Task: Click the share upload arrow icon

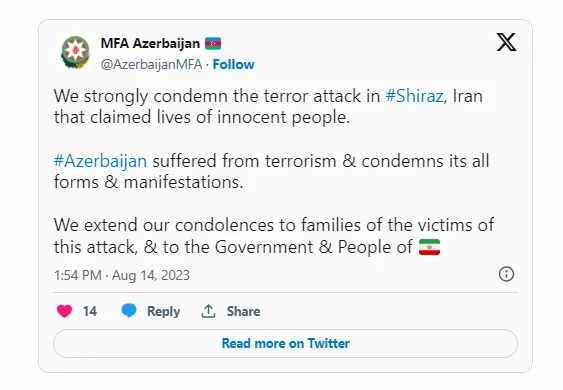Action: pos(208,311)
